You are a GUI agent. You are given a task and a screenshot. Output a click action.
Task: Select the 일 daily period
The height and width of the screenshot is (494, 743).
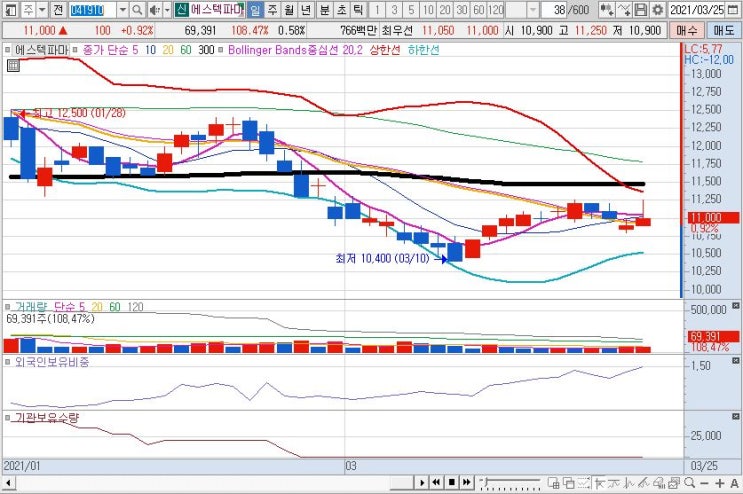[x=255, y=9]
